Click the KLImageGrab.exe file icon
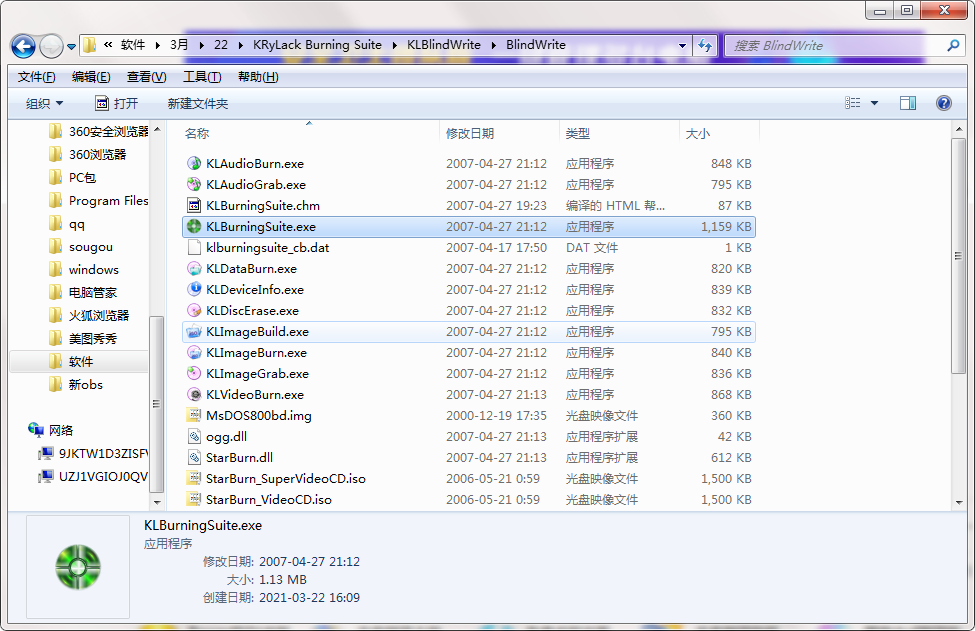Image resolution: width=975 pixels, height=631 pixels. coord(194,374)
